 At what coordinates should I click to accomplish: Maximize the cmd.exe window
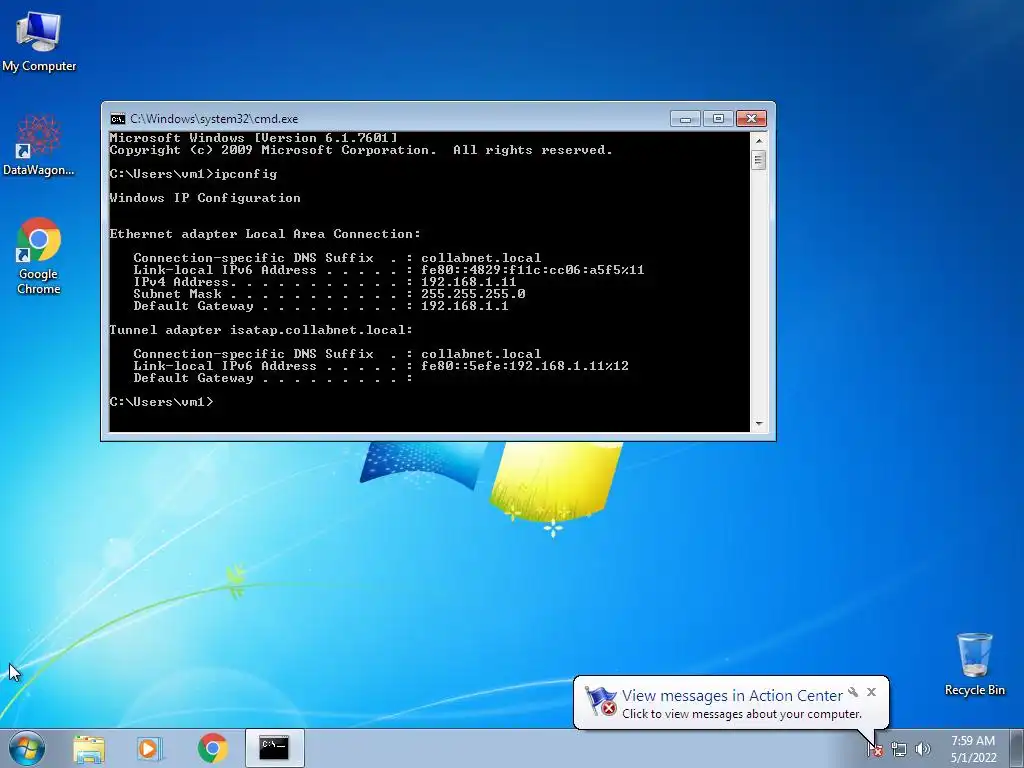[718, 119]
